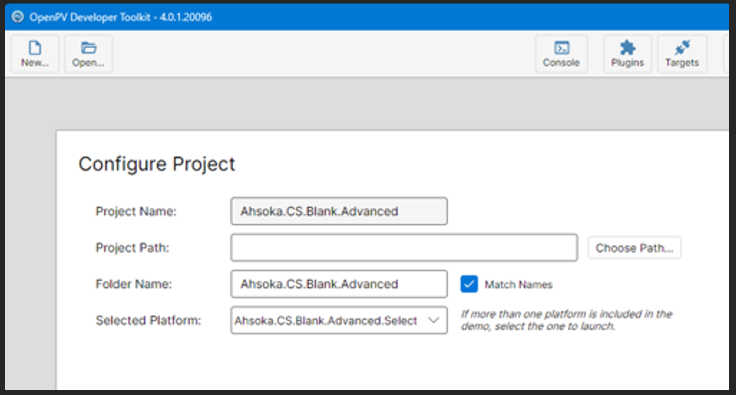Click the OpenPV app icon in title bar
This screenshot has height=395, width=736.
(x=18, y=17)
